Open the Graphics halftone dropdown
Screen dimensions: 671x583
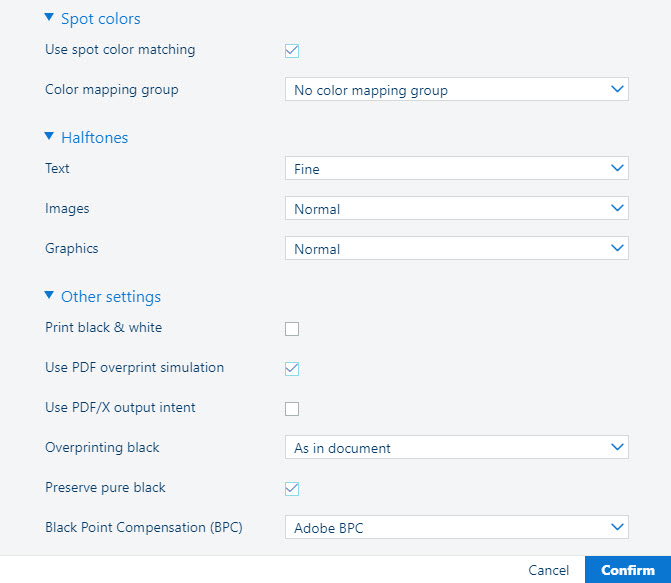click(x=456, y=249)
